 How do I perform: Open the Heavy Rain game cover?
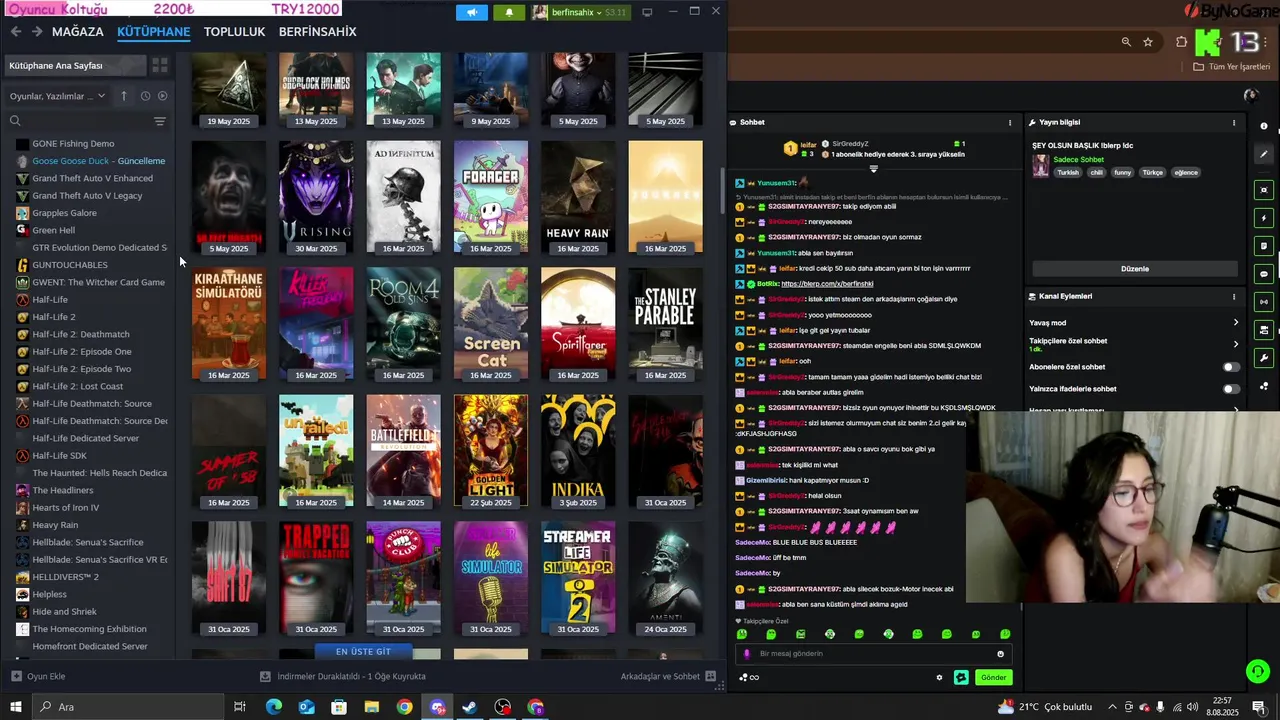(x=578, y=197)
